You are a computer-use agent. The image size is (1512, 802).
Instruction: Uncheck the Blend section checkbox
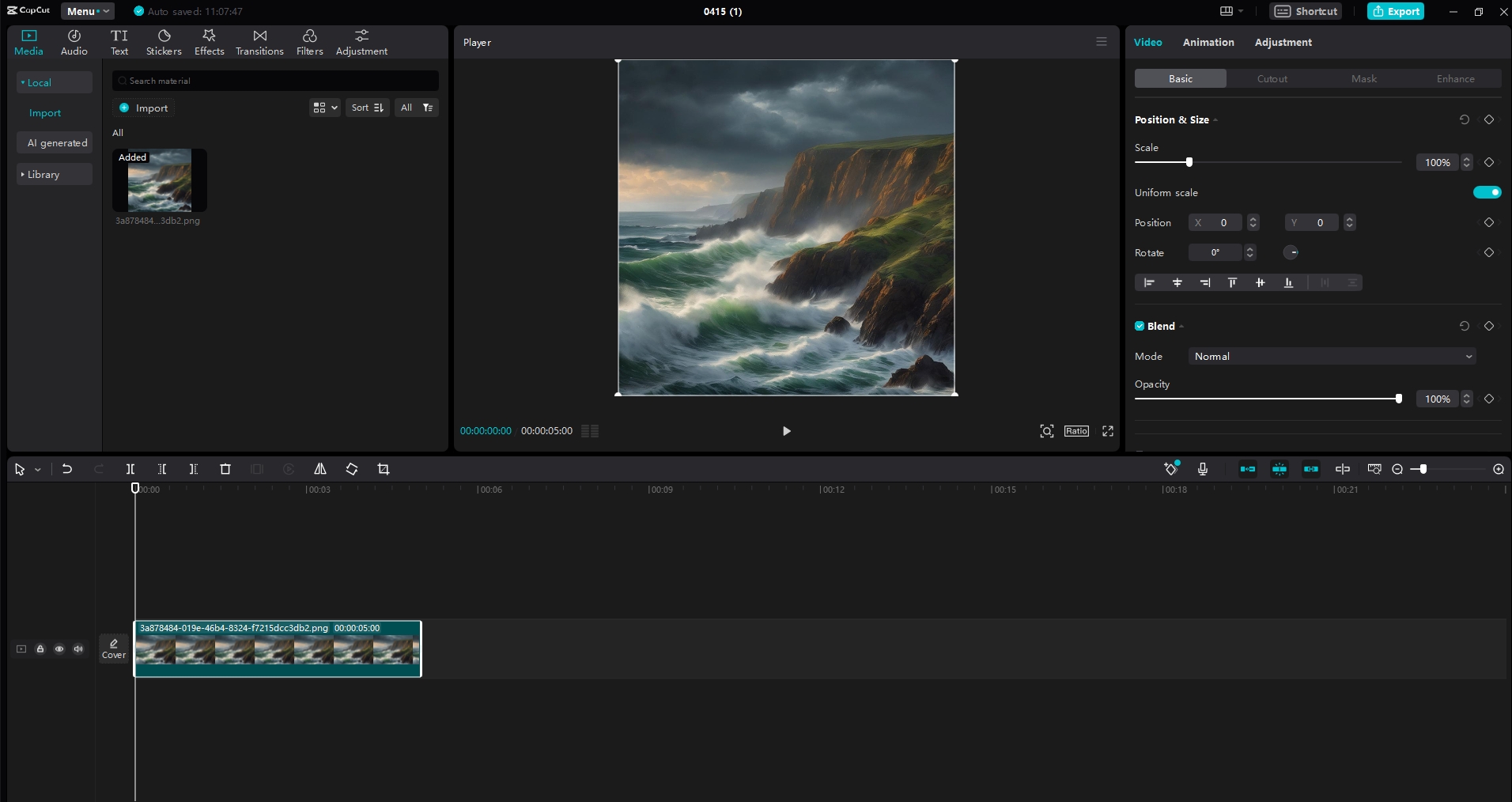pos(1139,326)
